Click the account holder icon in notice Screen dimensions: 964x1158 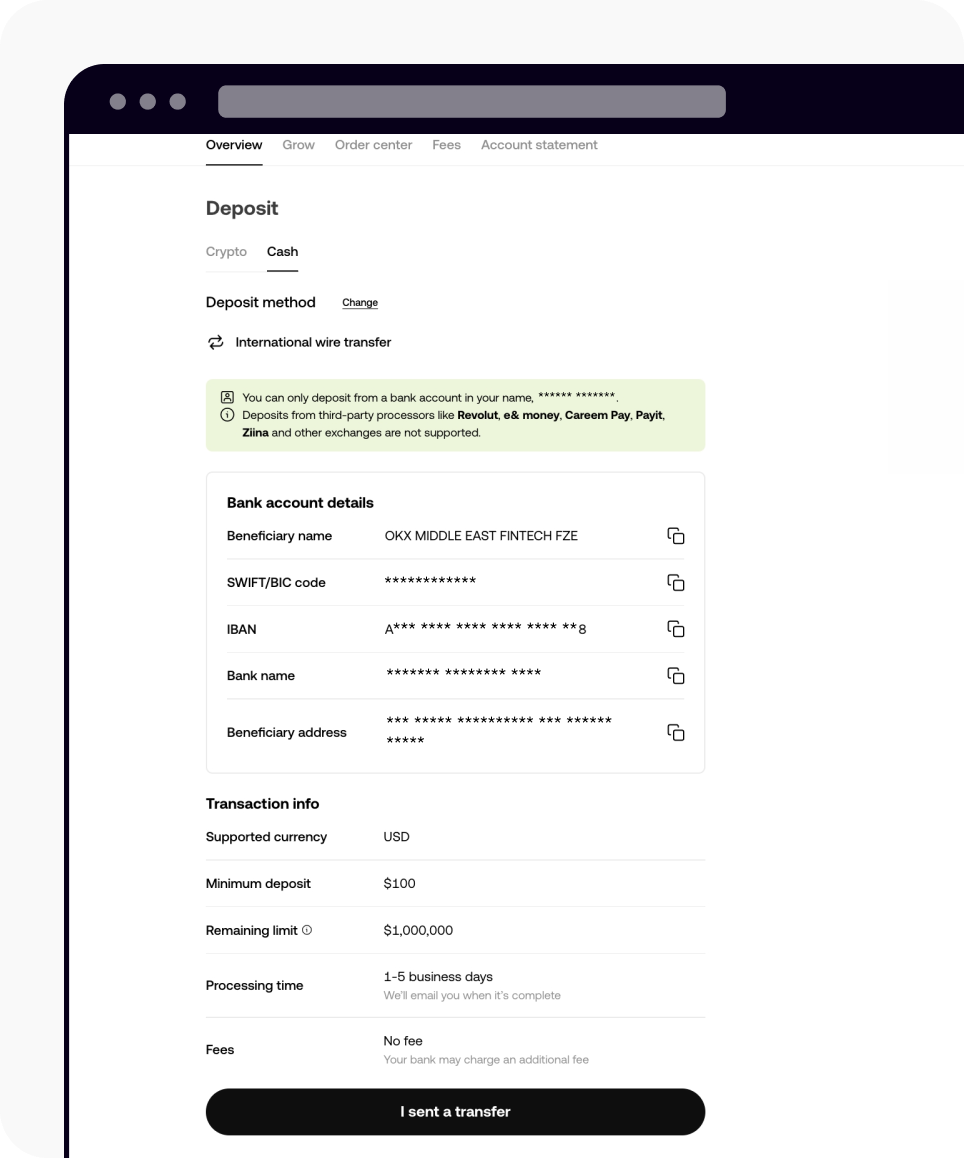[x=228, y=397]
